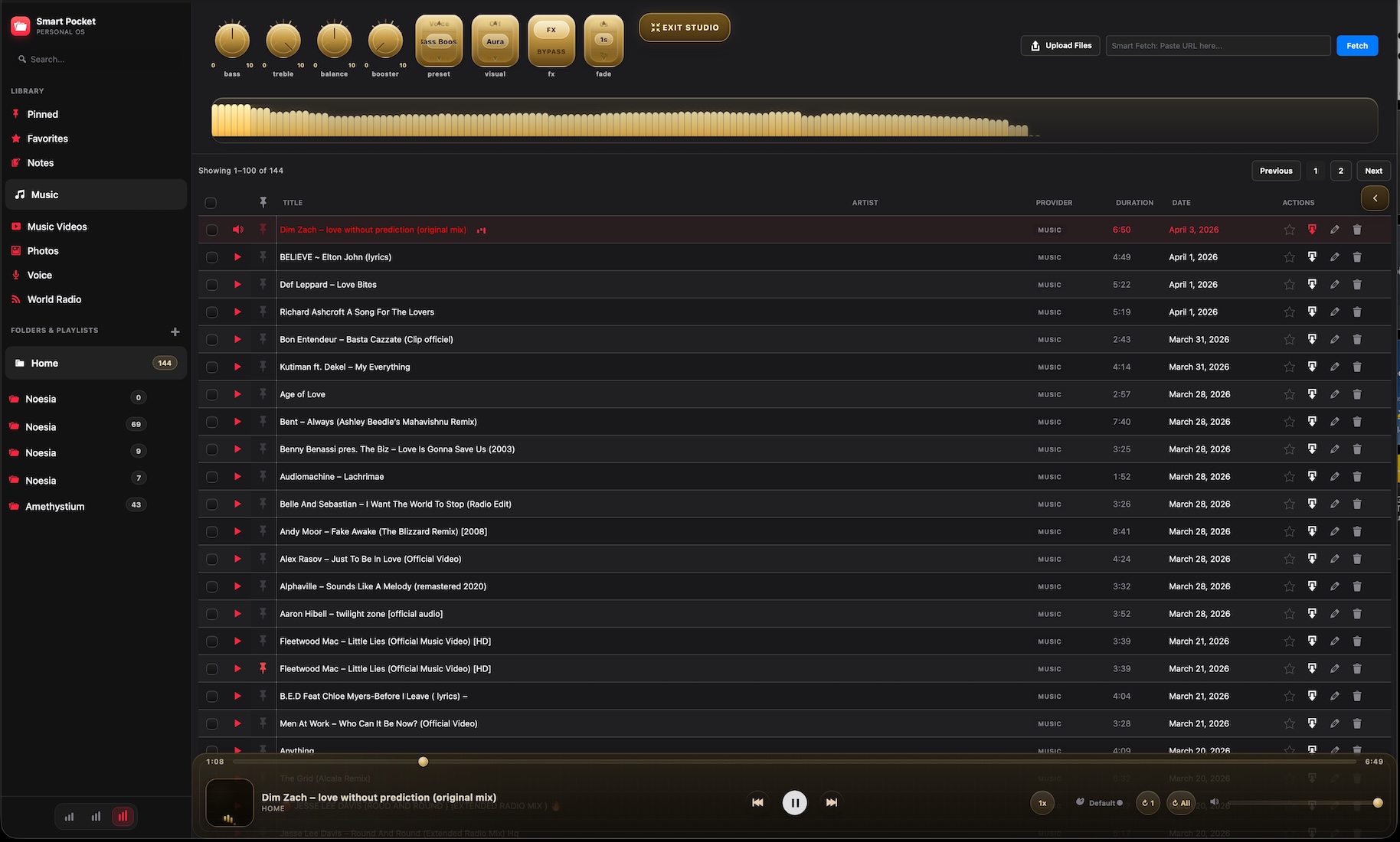This screenshot has width=1400, height=842.
Task: Star the Bon Entendeur – Basta Cazzate track
Action: [x=1290, y=339]
